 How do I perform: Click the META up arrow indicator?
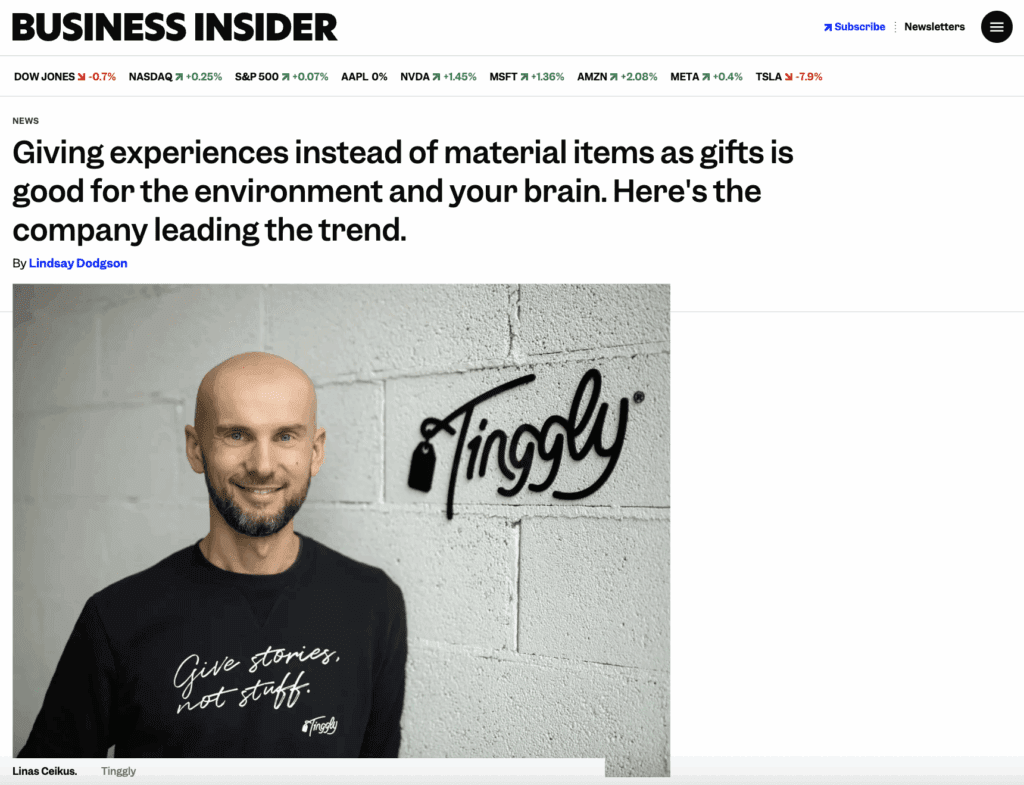706,77
